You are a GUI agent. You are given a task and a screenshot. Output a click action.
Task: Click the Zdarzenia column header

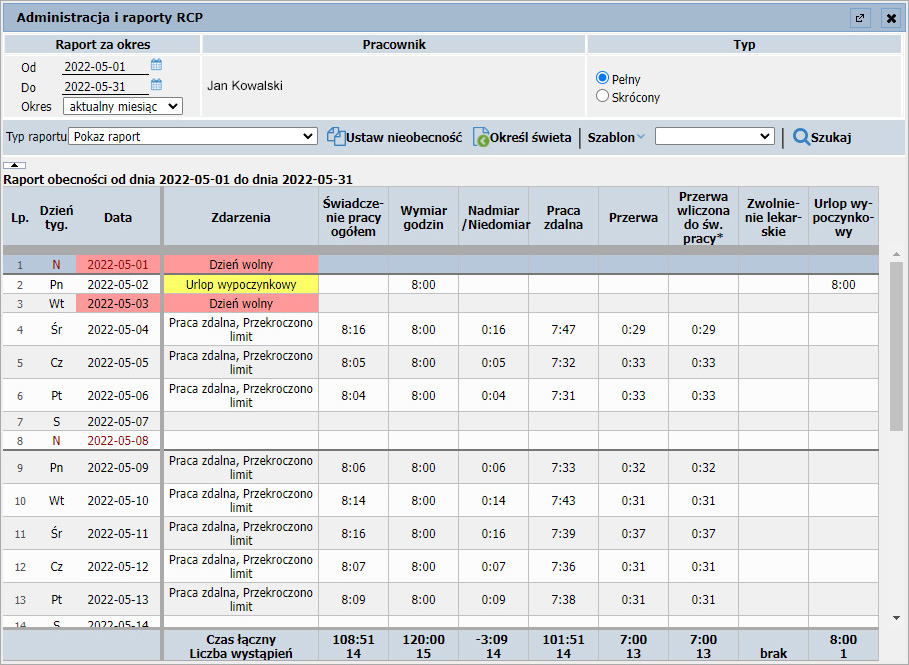click(241, 217)
